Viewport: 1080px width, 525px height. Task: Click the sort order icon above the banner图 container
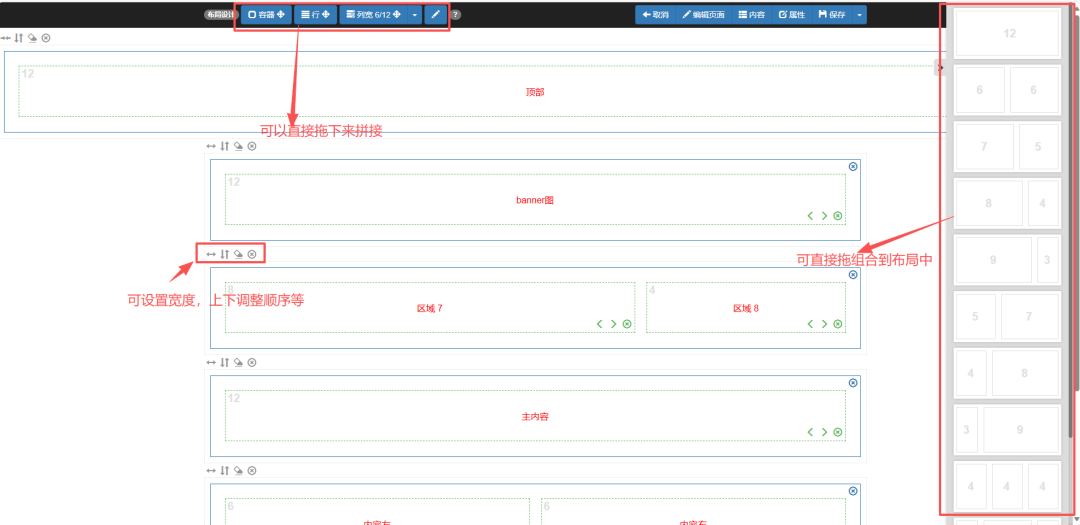pos(225,146)
